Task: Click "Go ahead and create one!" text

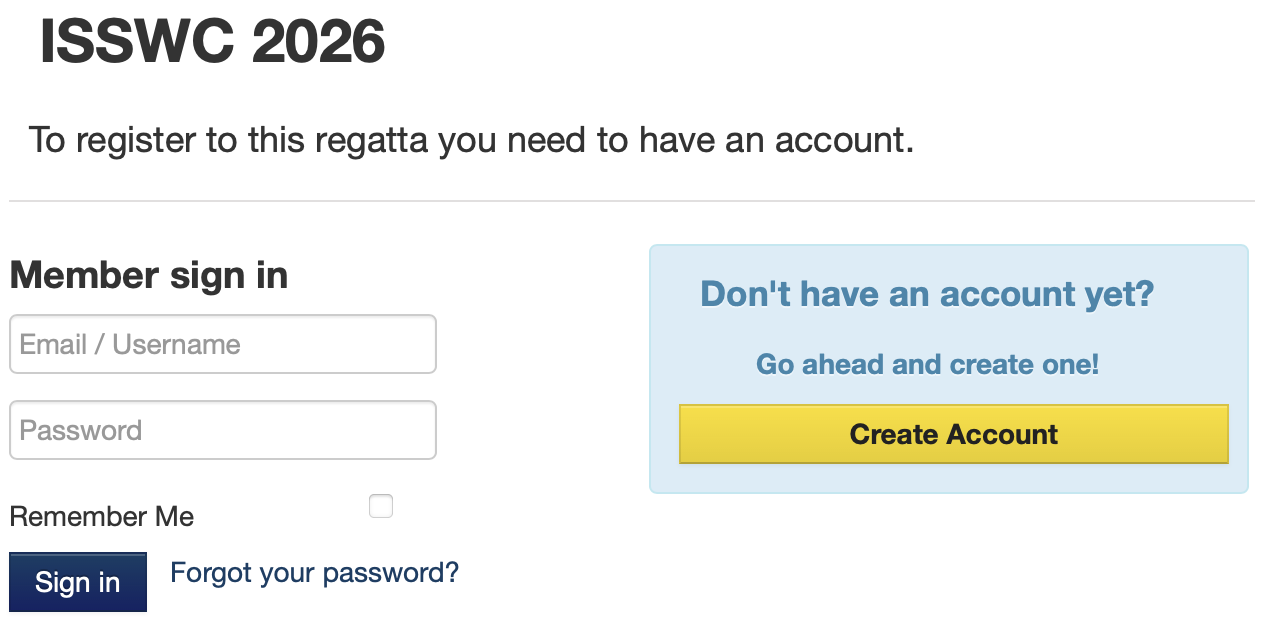Action: point(927,364)
